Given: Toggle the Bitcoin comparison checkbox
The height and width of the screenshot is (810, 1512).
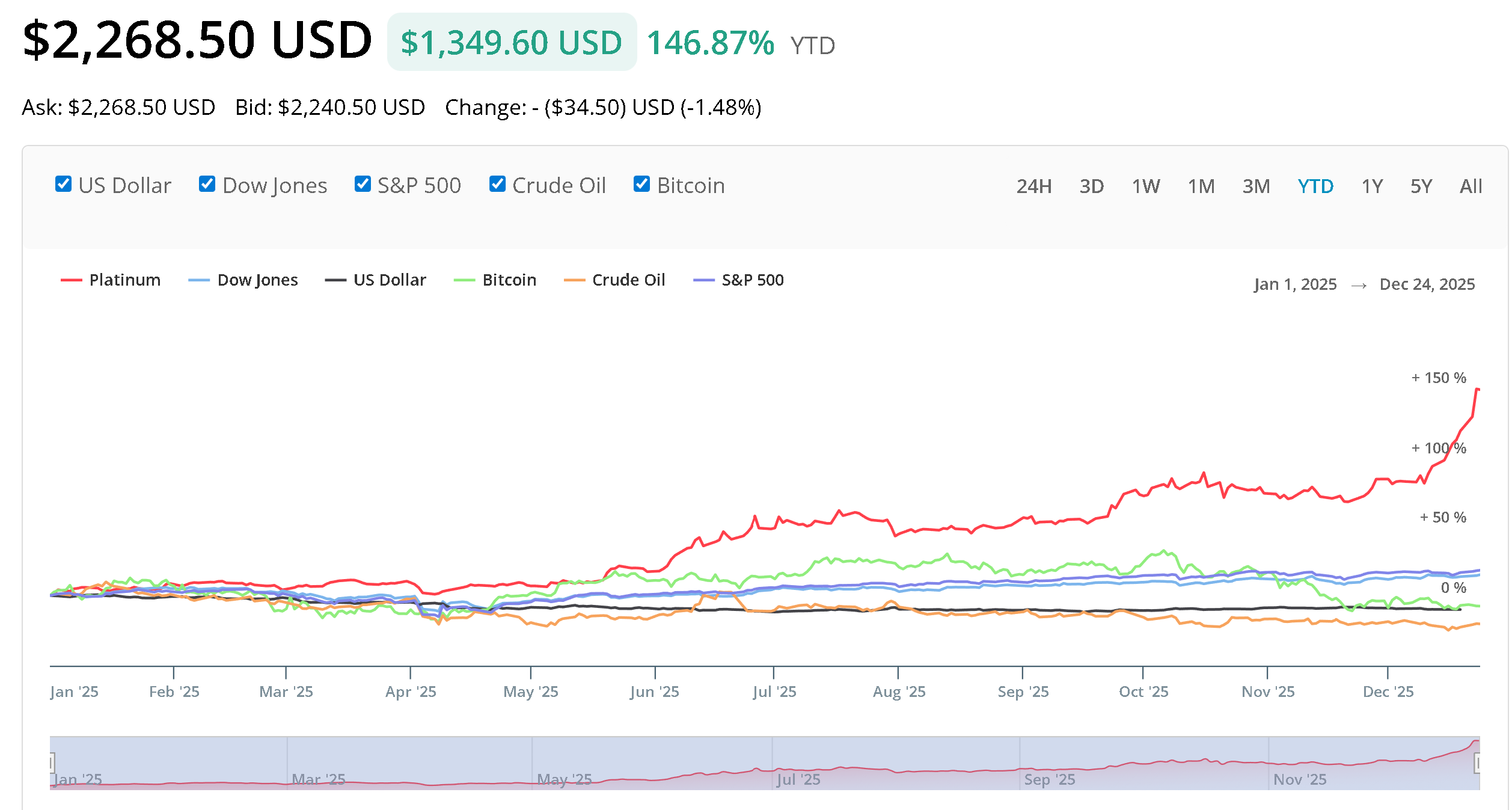Looking at the screenshot, I should pyautogui.click(x=641, y=184).
